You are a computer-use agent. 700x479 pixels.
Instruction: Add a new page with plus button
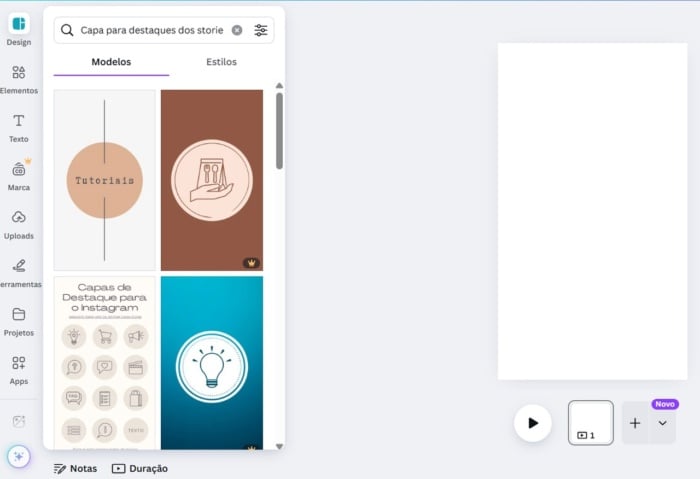click(x=635, y=423)
